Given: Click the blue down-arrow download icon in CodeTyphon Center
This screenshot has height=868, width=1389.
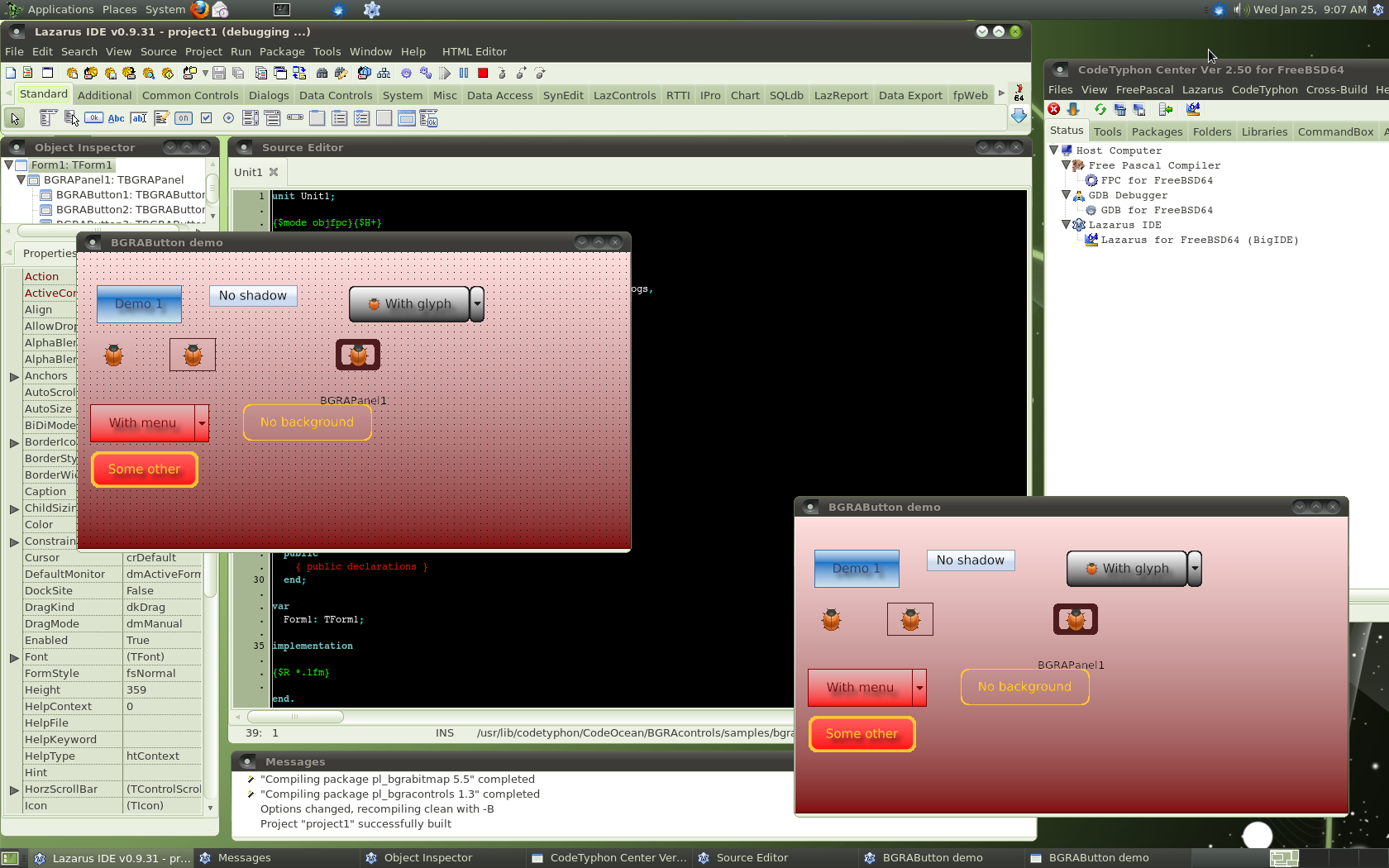Looking at the screenshot, I should (1073, 109).
